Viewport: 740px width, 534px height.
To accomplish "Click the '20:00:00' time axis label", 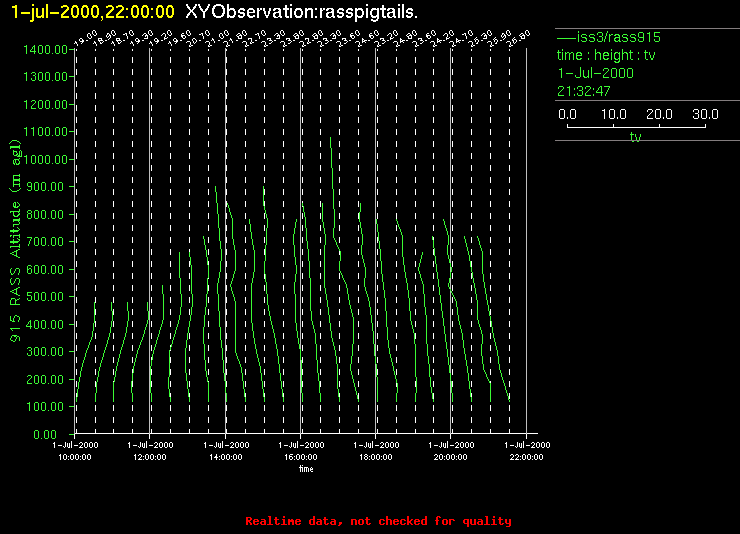I will [451, 457].
